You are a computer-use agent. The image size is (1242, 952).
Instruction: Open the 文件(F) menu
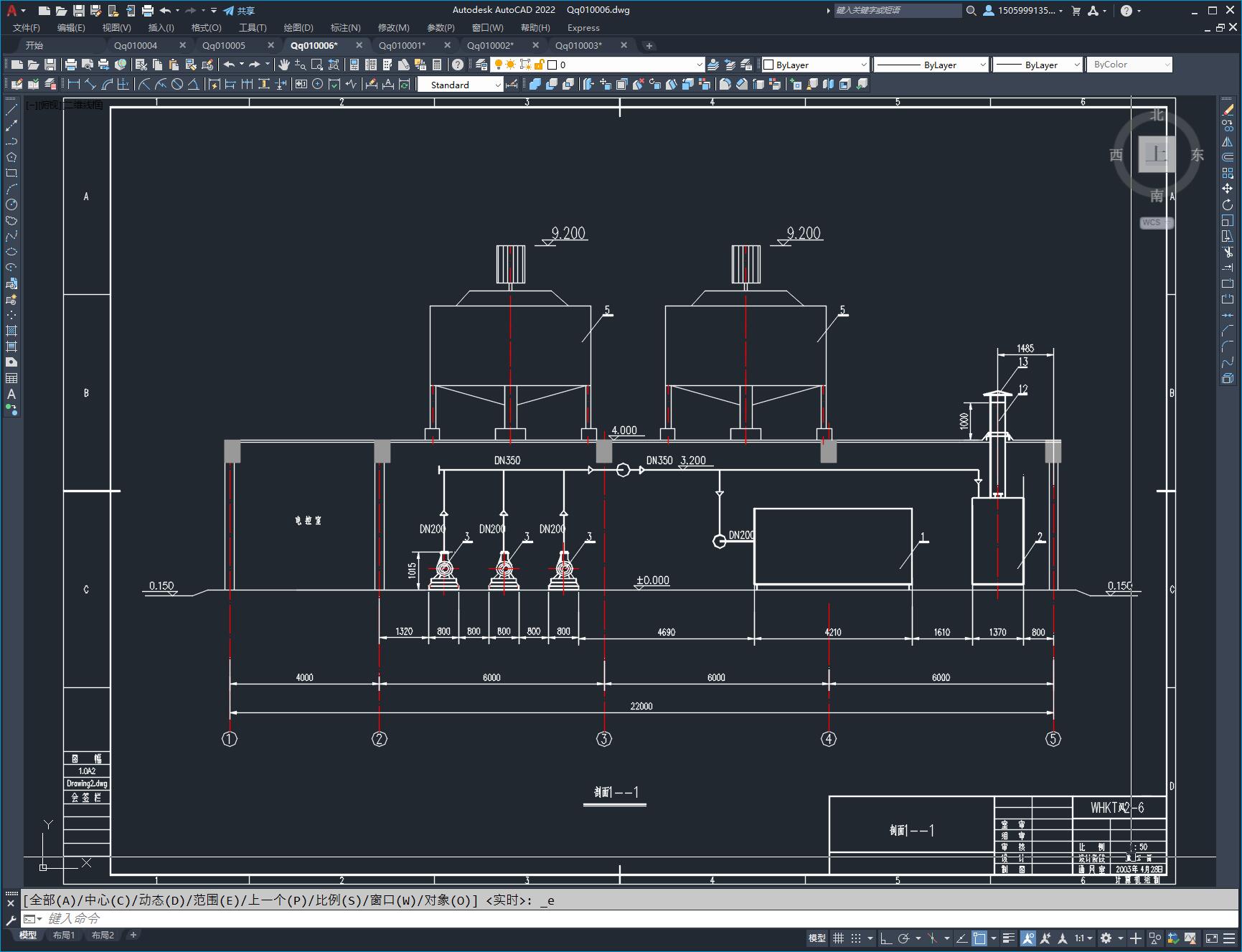(27, 28)
